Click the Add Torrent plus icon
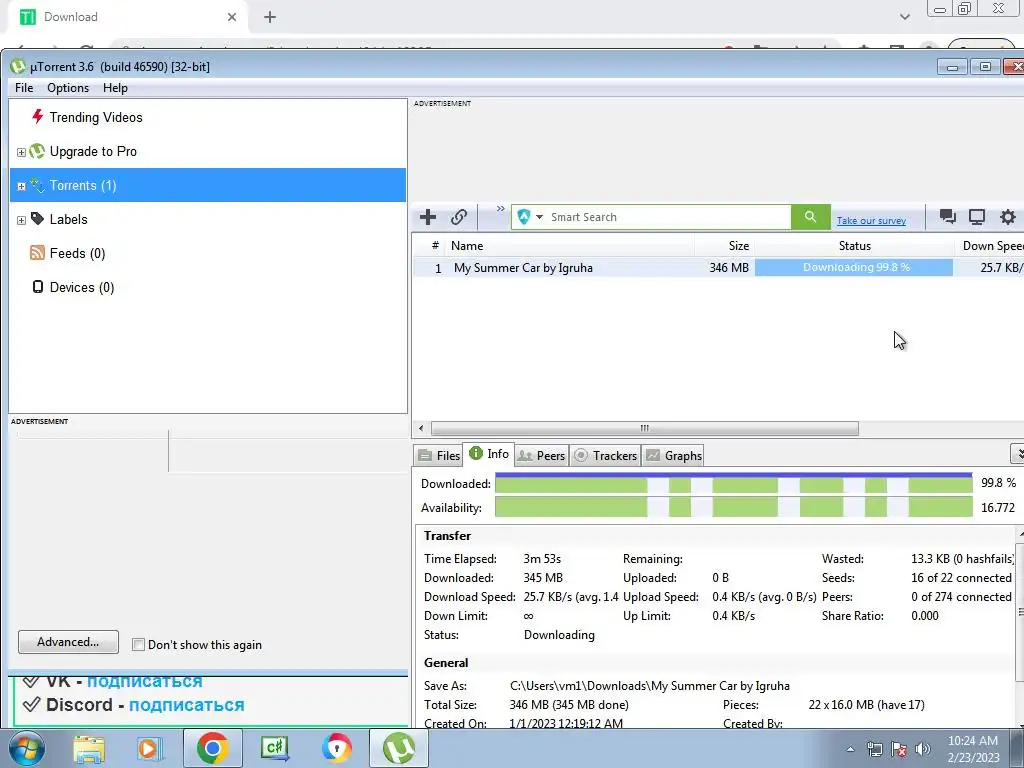 point(428,217)
